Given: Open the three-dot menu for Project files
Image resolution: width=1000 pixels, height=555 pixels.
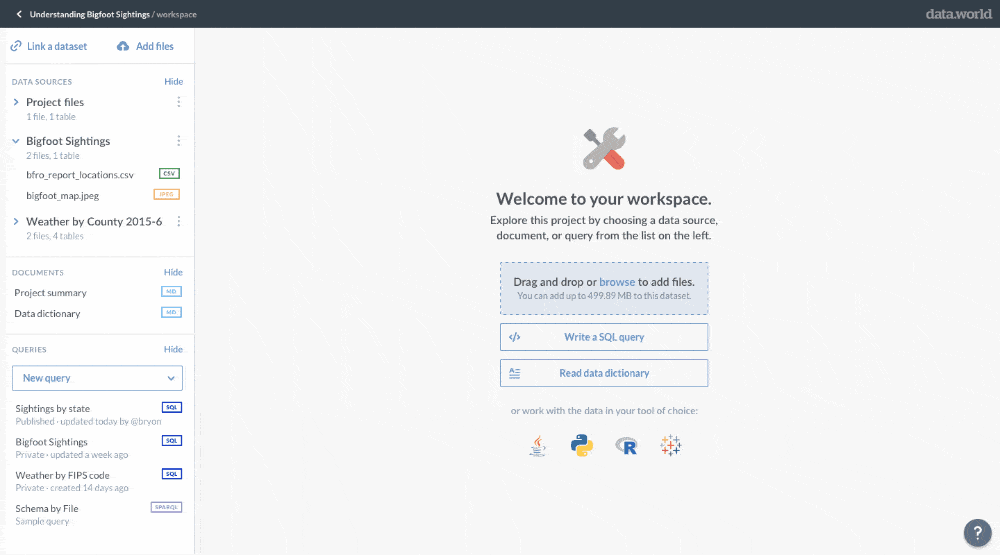Looking at the screenshot, I should coord(179,102).
